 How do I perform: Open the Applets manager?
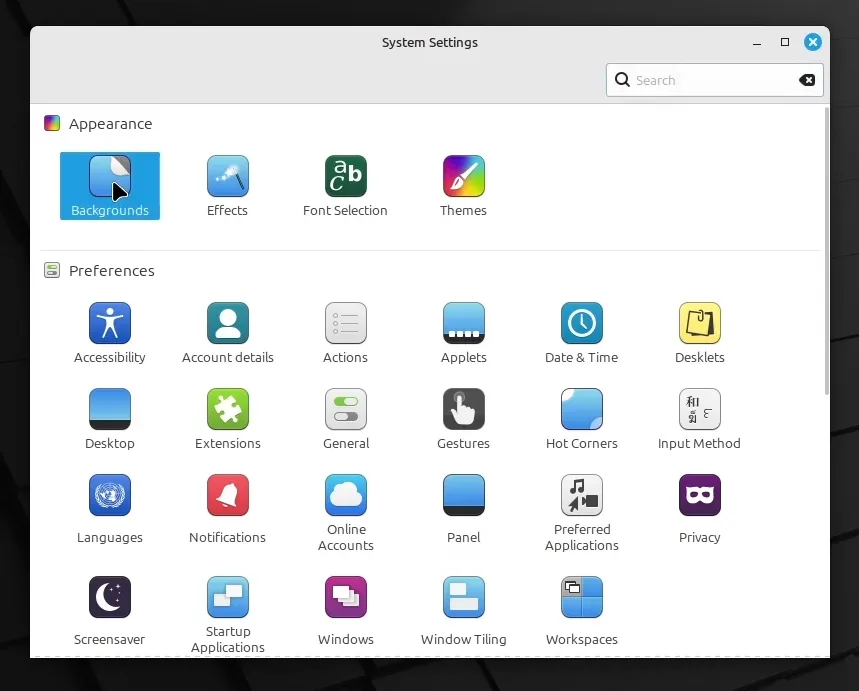[463, 330]
